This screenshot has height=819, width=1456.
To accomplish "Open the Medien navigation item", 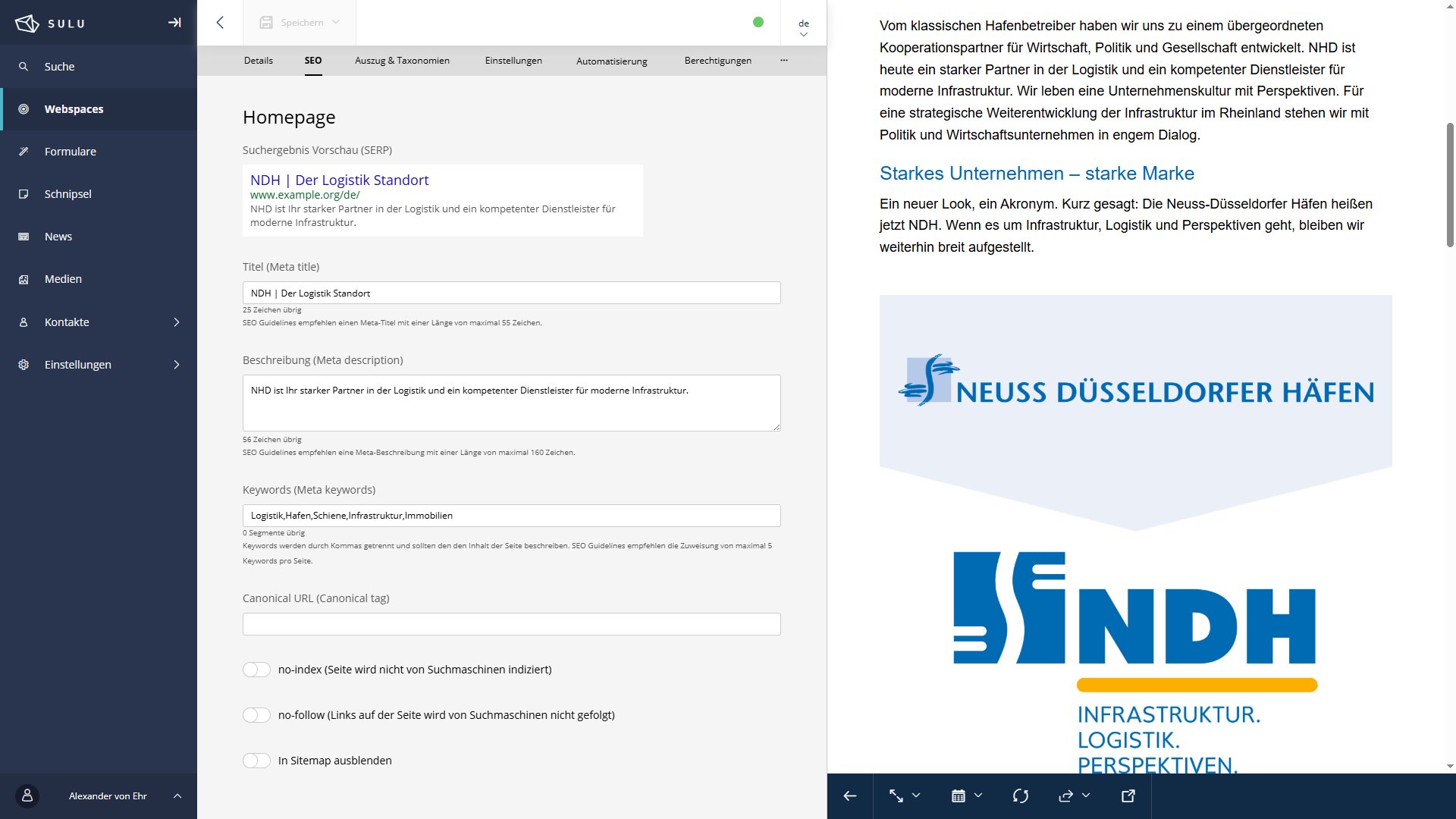I will click(63, 279).
